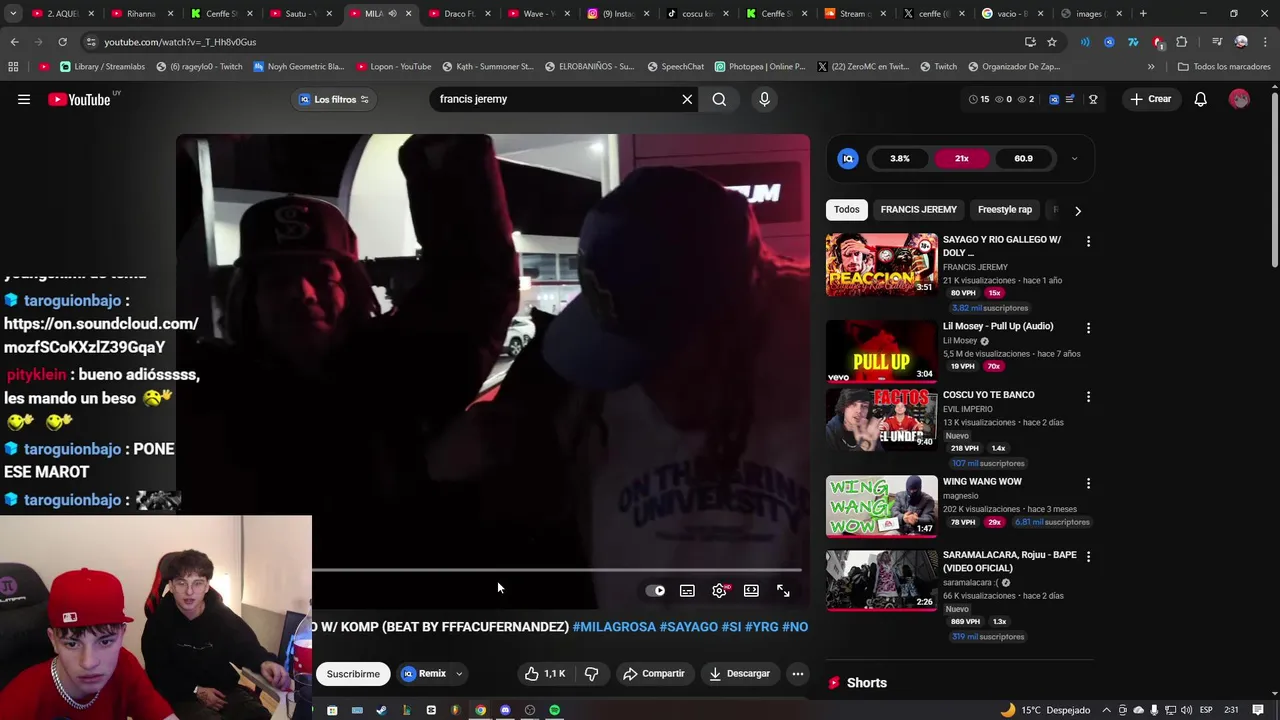Switch to the Draco browser tab
The image size is (1280, 720).
pos(459,14)
